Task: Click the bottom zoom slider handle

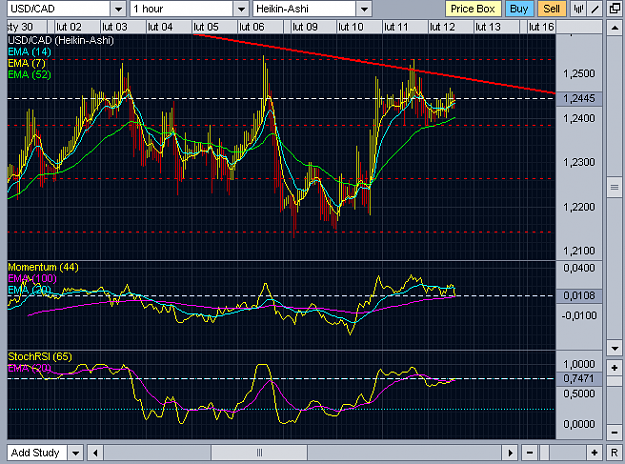Action: tap(545, 453)
